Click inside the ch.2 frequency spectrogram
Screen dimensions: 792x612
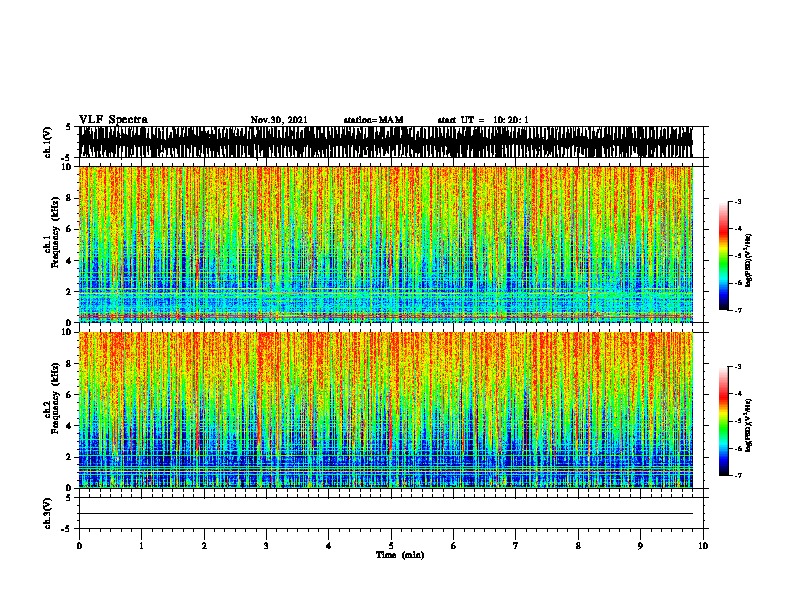tap(385, 410)
